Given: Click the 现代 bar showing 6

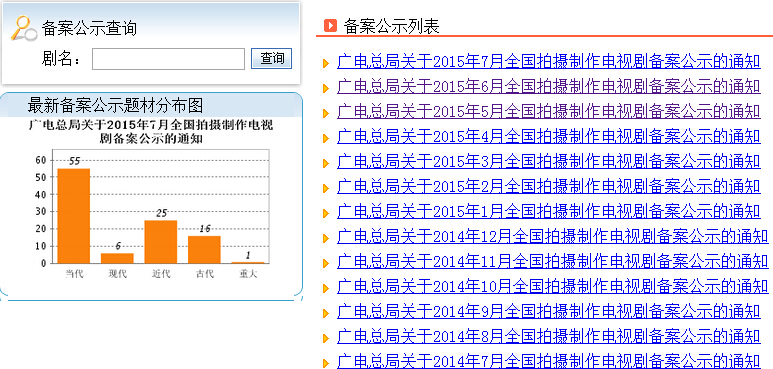Looking at the screenshot, I should (x=117, y=258).
